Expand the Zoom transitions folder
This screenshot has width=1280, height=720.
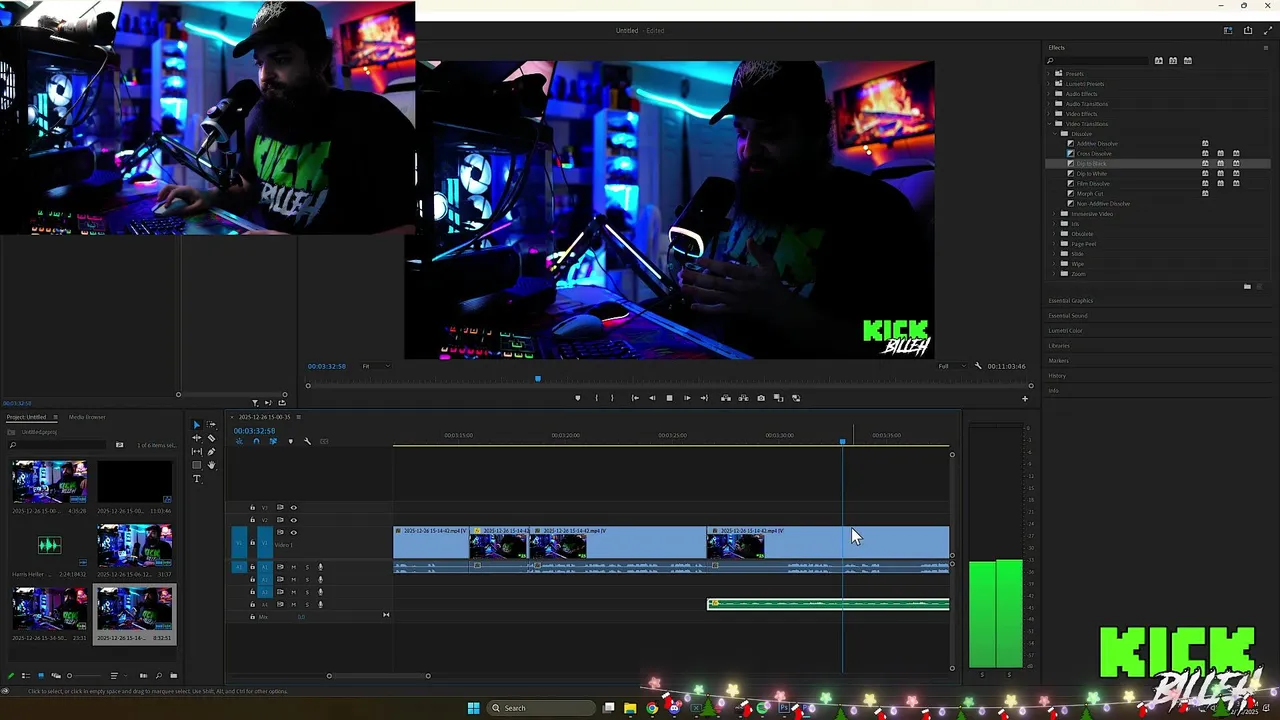pos(1056,274)
